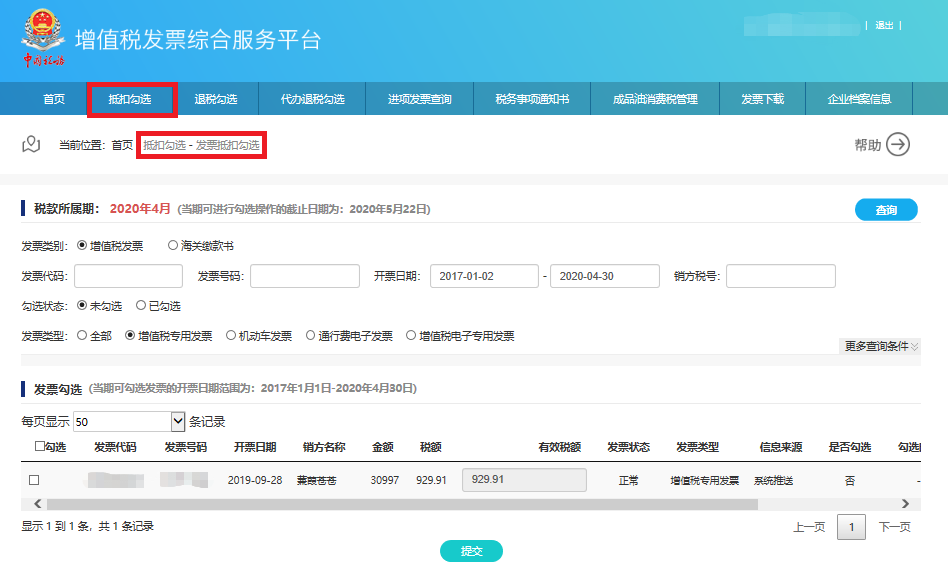Viewport: 948px width, 566px height.
Task: Tick the select-all 勾选 header checkbox
Action: click(40, 447)
